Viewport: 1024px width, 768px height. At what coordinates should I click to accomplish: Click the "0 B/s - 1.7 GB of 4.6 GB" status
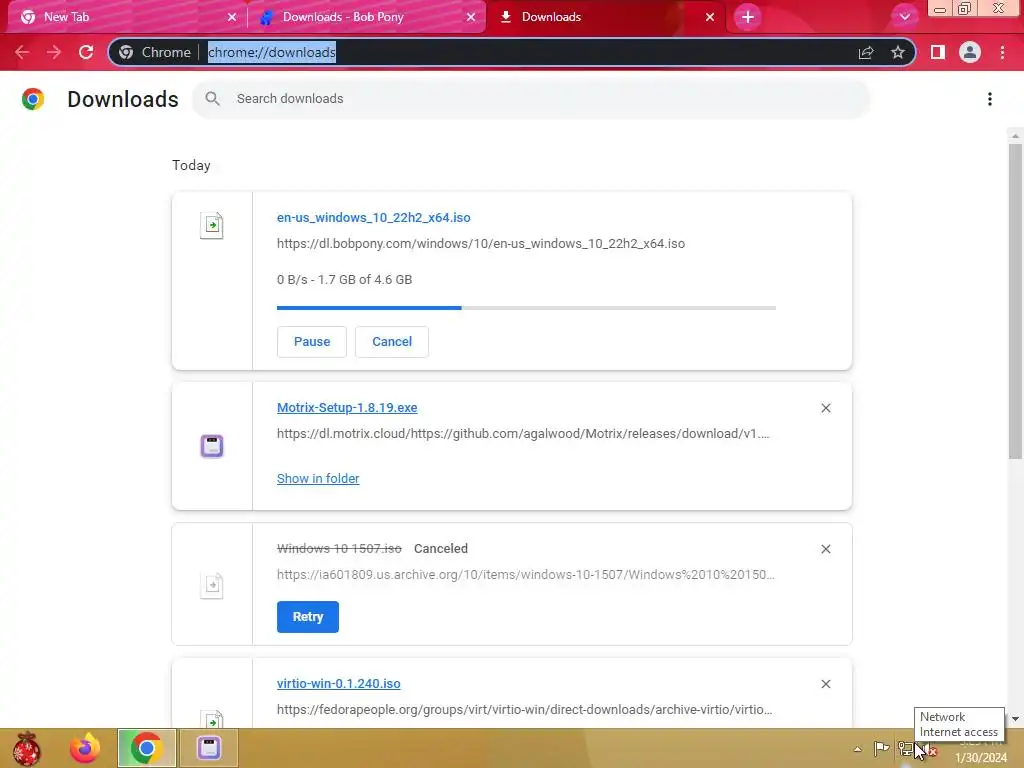coord(344,280)
